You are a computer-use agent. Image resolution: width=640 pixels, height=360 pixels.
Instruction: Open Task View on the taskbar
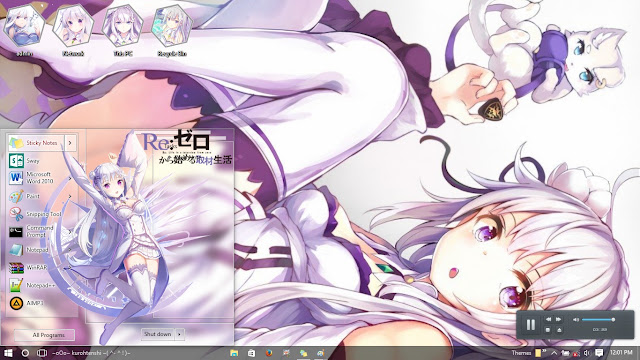(x=42, y=353)
